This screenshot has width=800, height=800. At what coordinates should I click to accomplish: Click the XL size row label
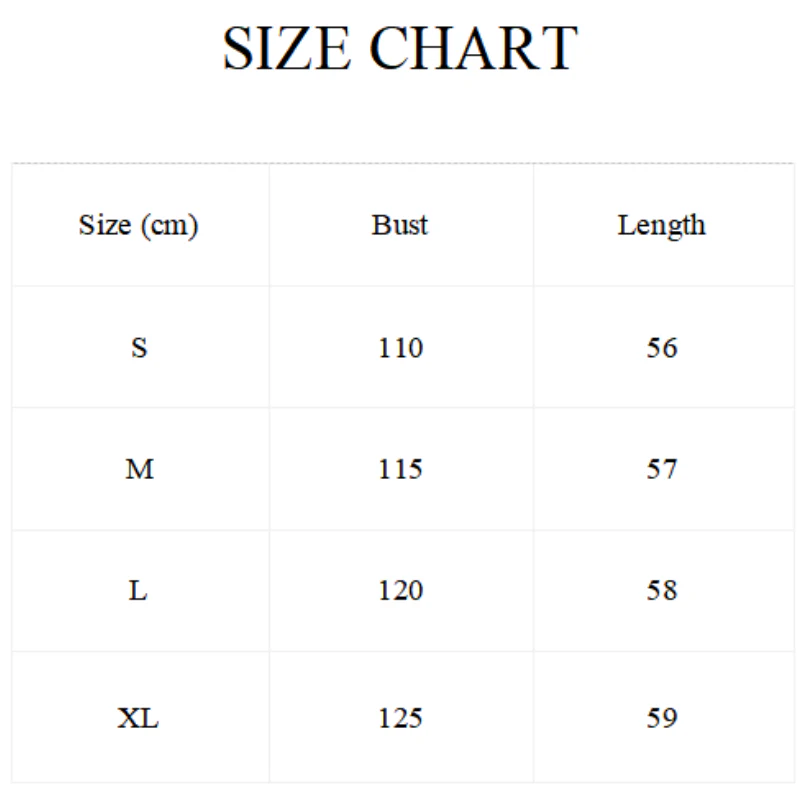[x=139, y=718]
